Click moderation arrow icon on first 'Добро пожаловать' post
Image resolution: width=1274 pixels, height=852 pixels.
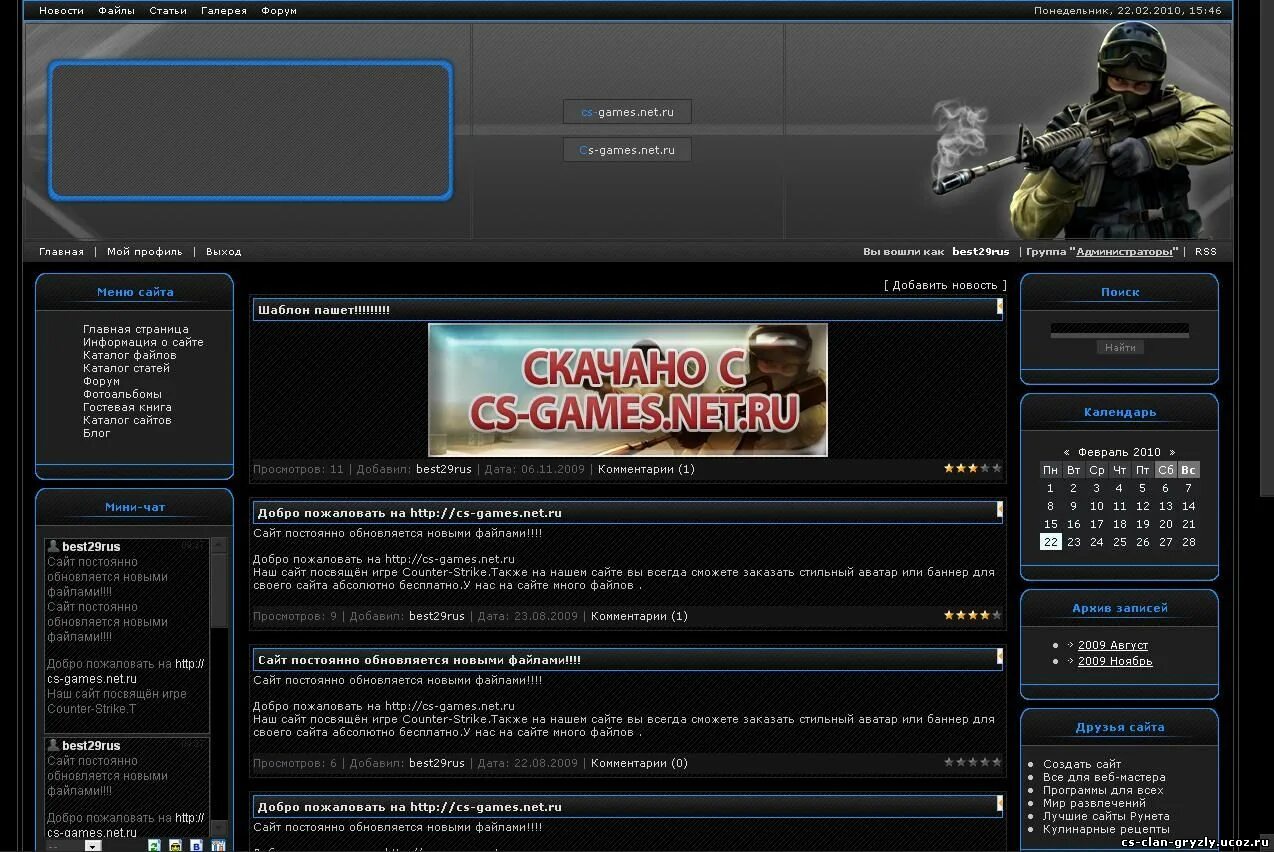tap(999, 510)
